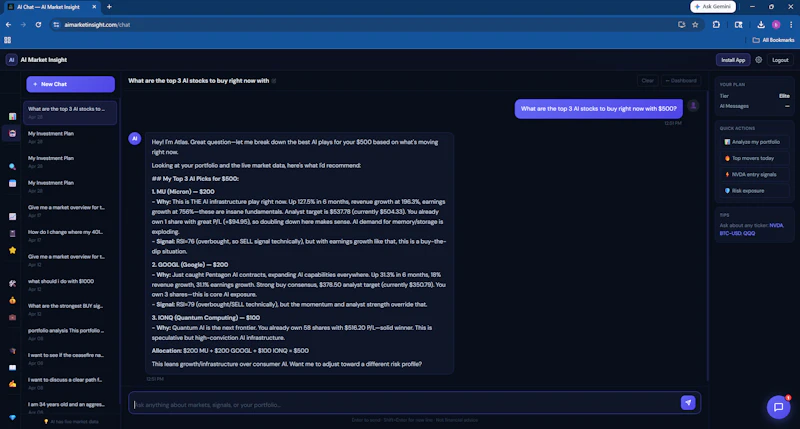800x429 pixels.
Task: Open the floating support chat bubble
Action: click(x=779, y=407)
